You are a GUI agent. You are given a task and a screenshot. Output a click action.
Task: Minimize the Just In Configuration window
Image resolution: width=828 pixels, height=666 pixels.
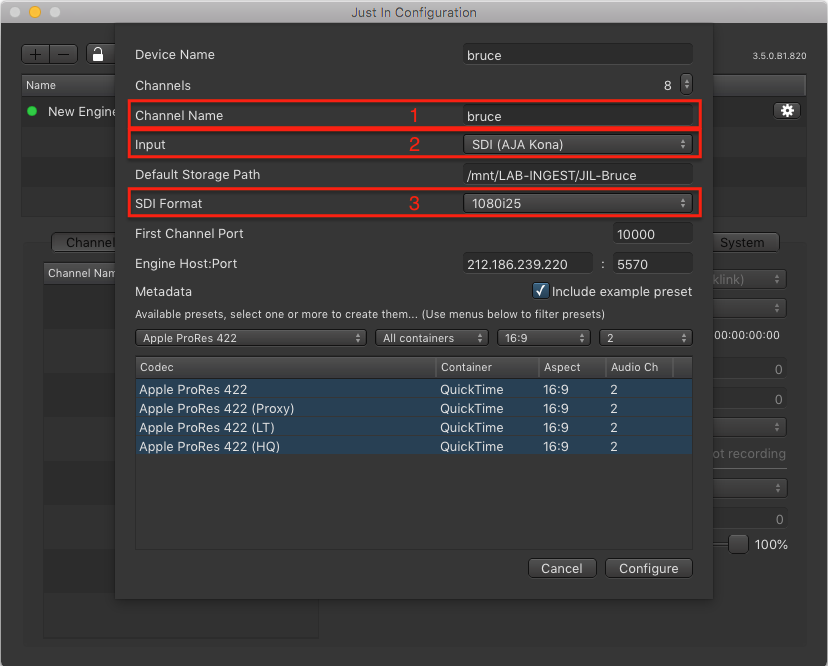point(35,12)
